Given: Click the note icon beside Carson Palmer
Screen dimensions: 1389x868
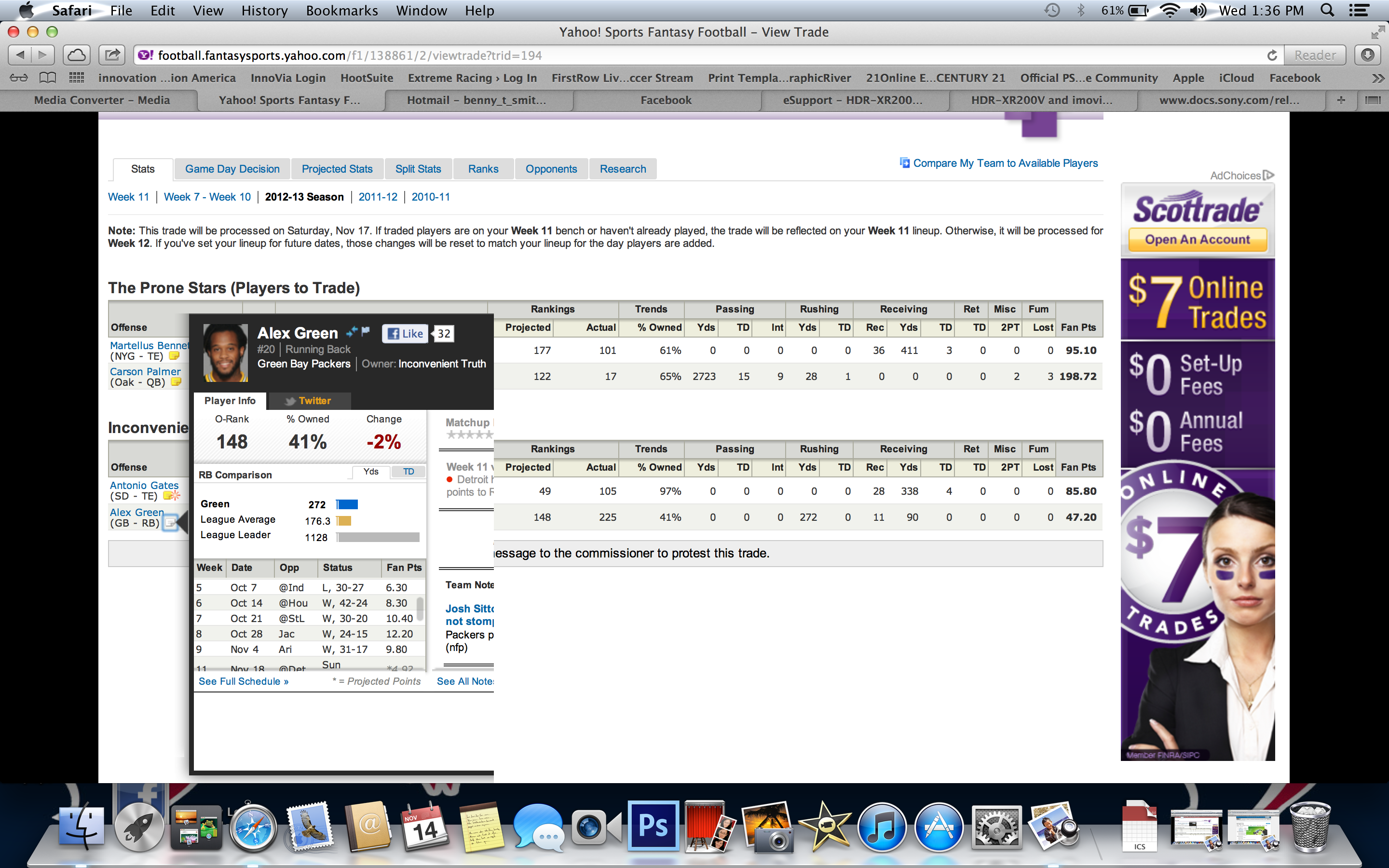Looking at the screenshot, I should point(176,382).
